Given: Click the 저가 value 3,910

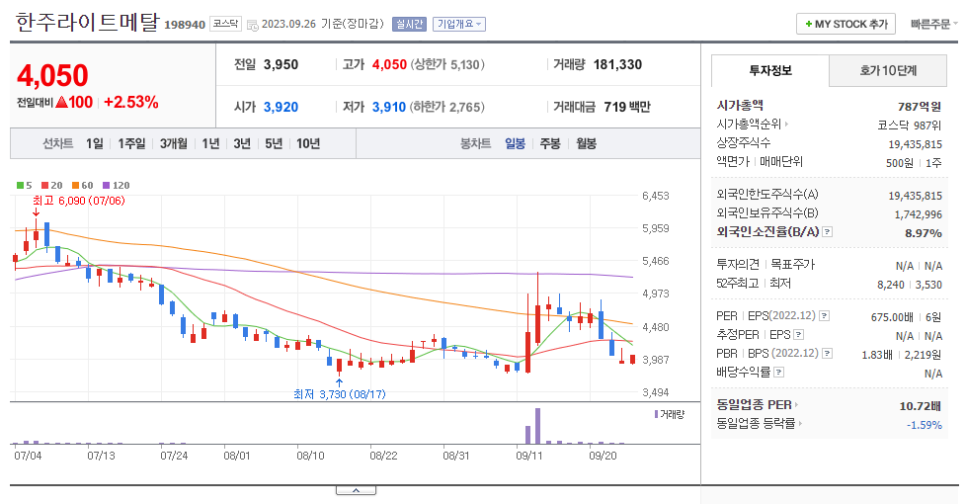Looking at the screenshot, I should pos(389,107).
